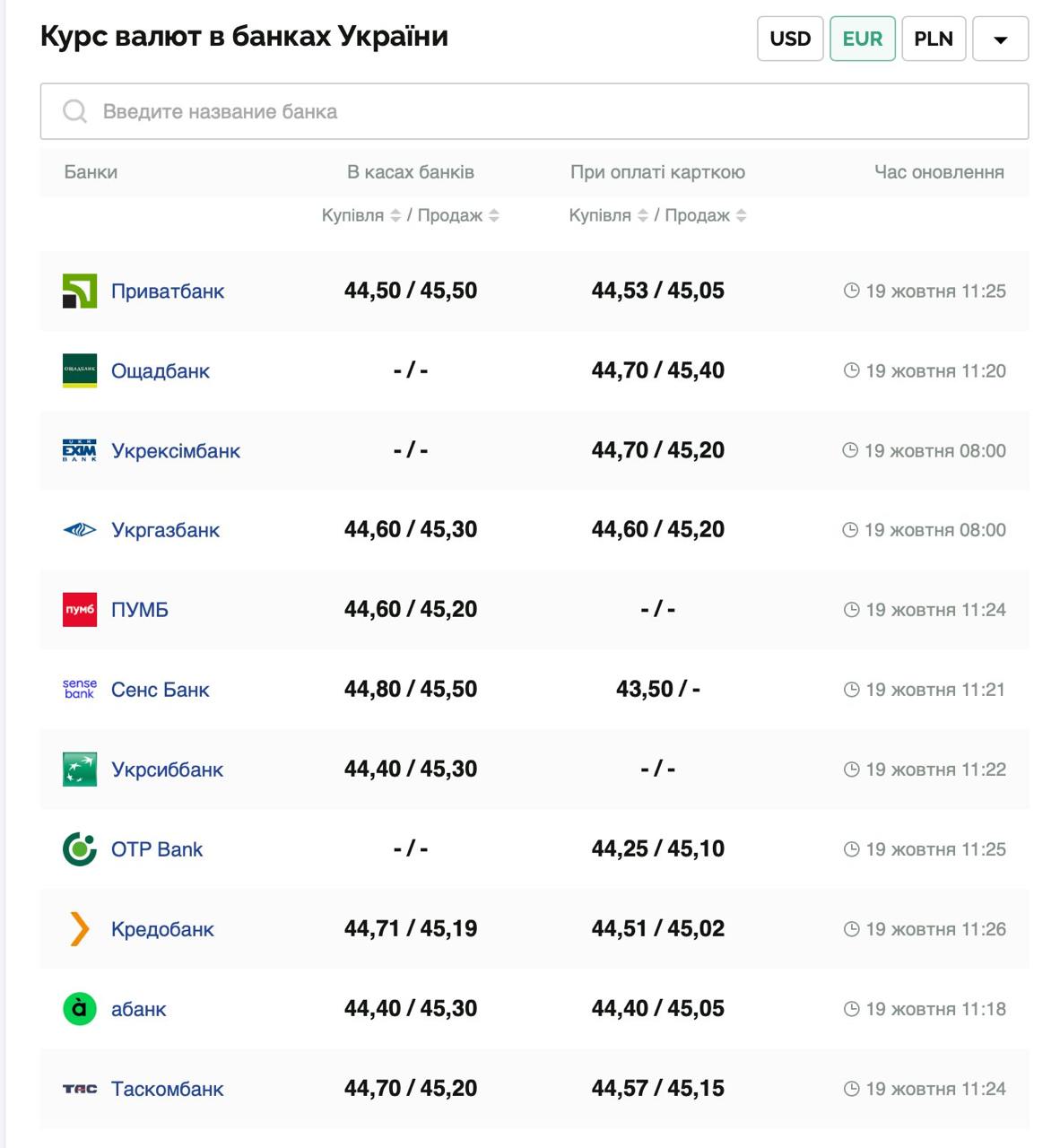This screenshot has height=1148, width=1060.
Task: Switch currency to USD
Action: [790, 39]
